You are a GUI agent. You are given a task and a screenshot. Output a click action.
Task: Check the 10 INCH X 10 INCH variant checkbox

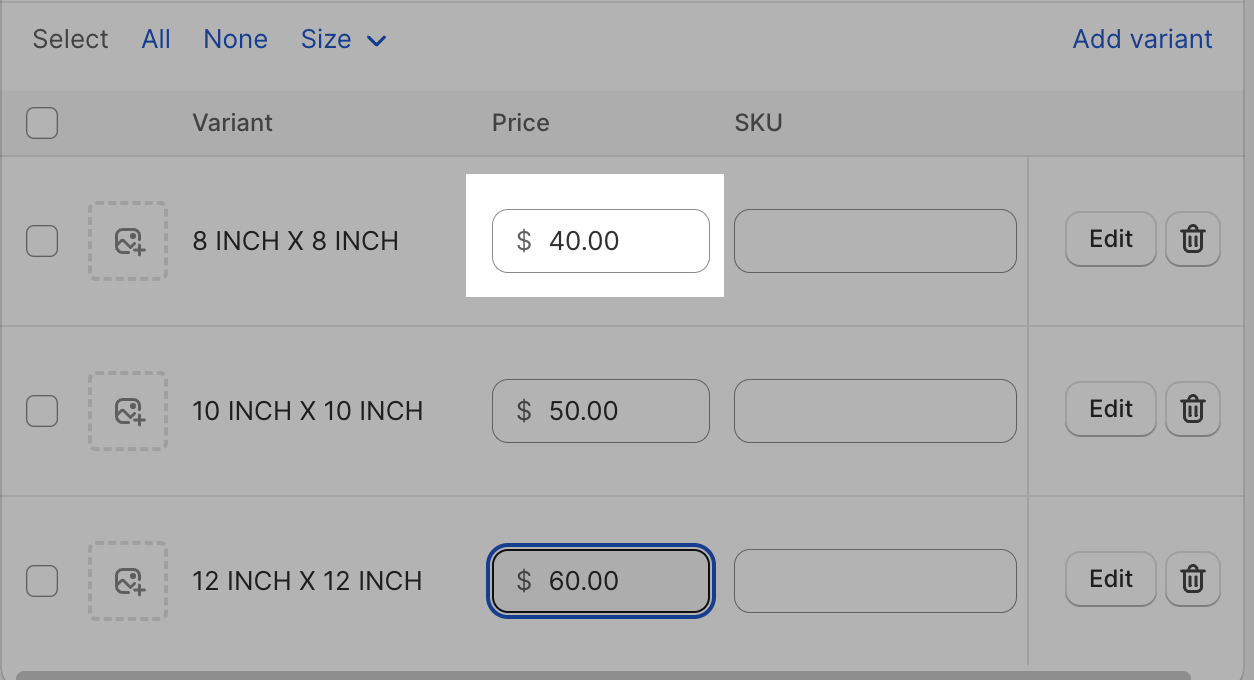[42, 411]
